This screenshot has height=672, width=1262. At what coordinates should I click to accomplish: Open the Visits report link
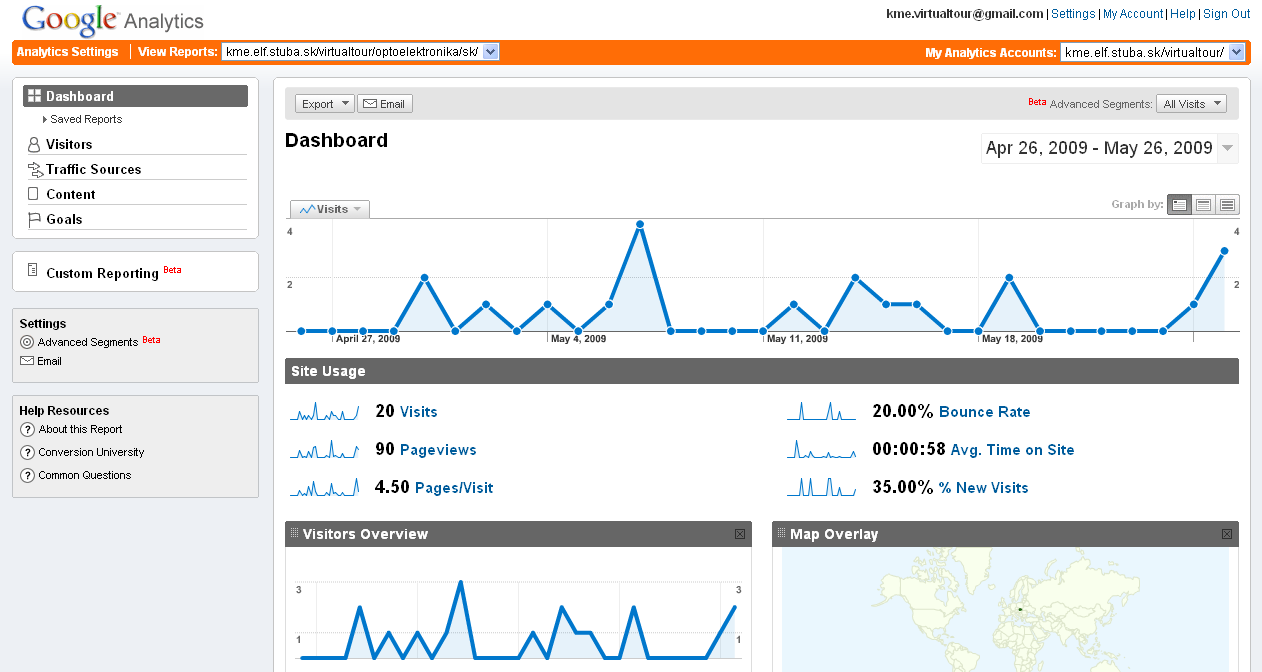point(418,412)
